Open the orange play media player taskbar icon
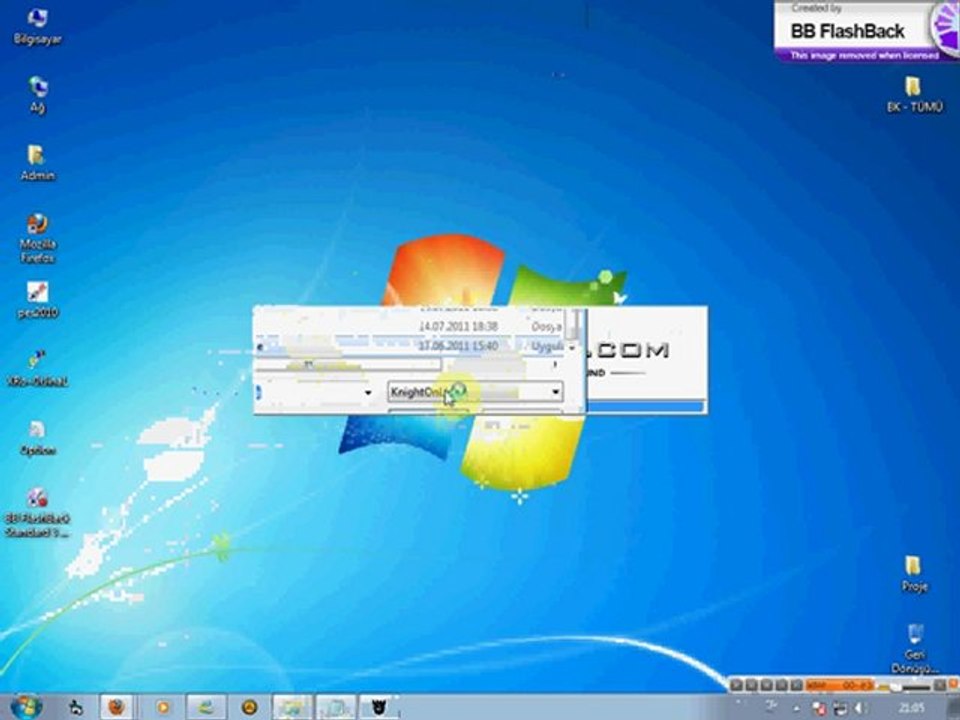Image resolution: width=960 pixels, height=720 pixels. (162, 707)
